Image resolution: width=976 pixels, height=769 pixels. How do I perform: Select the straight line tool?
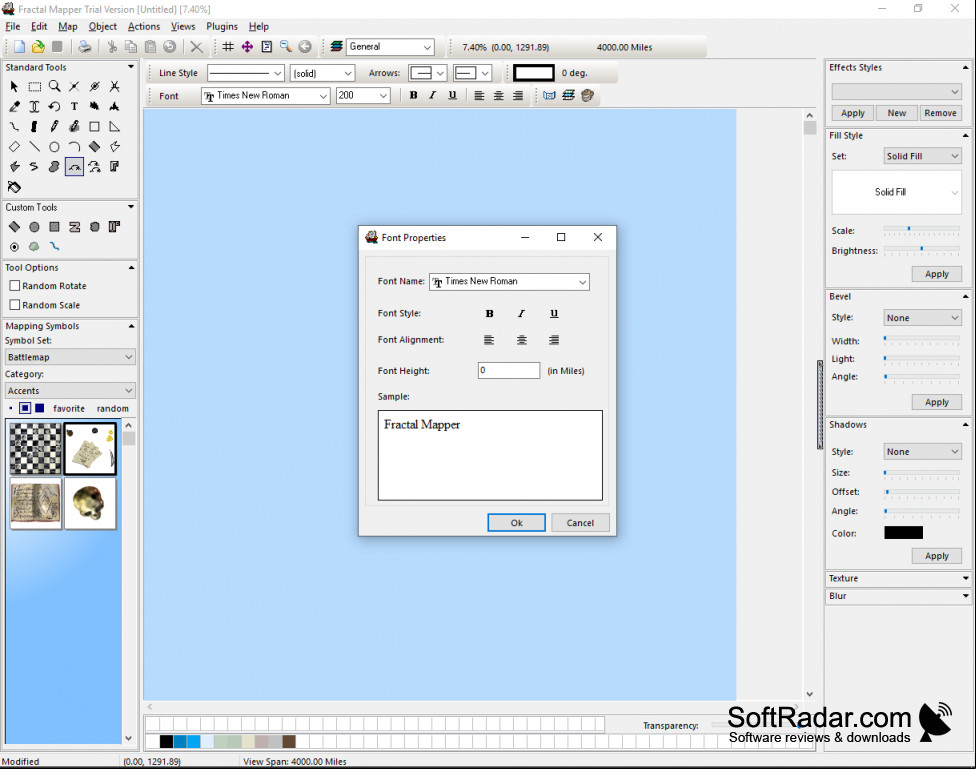pyautogui.click(x=34, y=147)
